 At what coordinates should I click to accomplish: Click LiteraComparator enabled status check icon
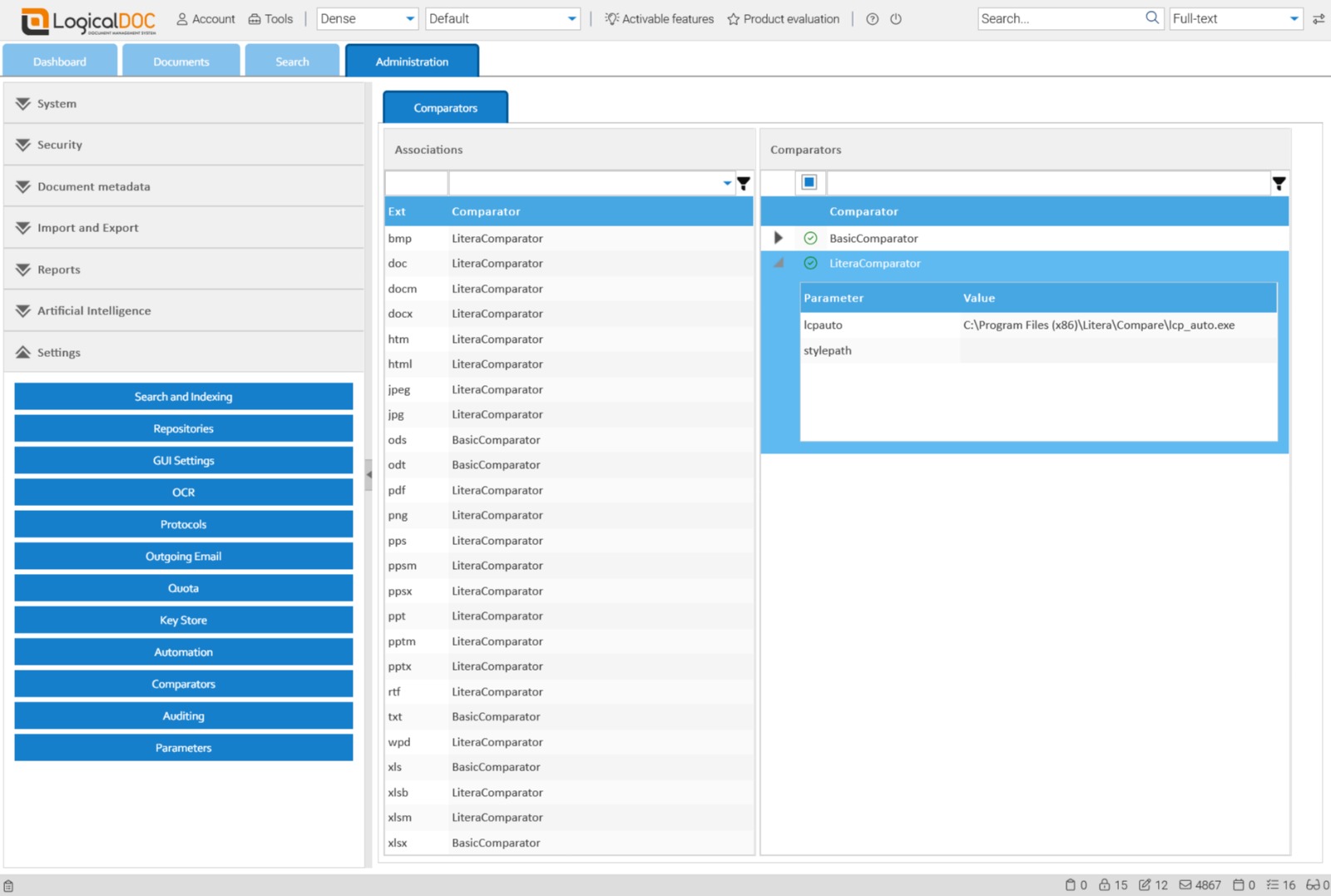[x=810, y=264]
